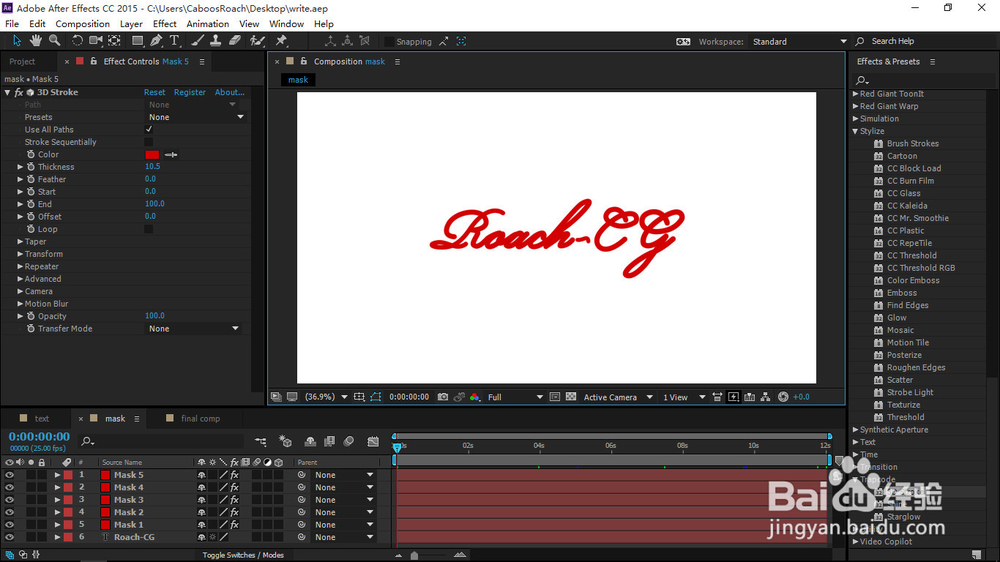Expand the Taper property group
The height and width of the screenshot is (562, 1000).
(x=20, y=242)
